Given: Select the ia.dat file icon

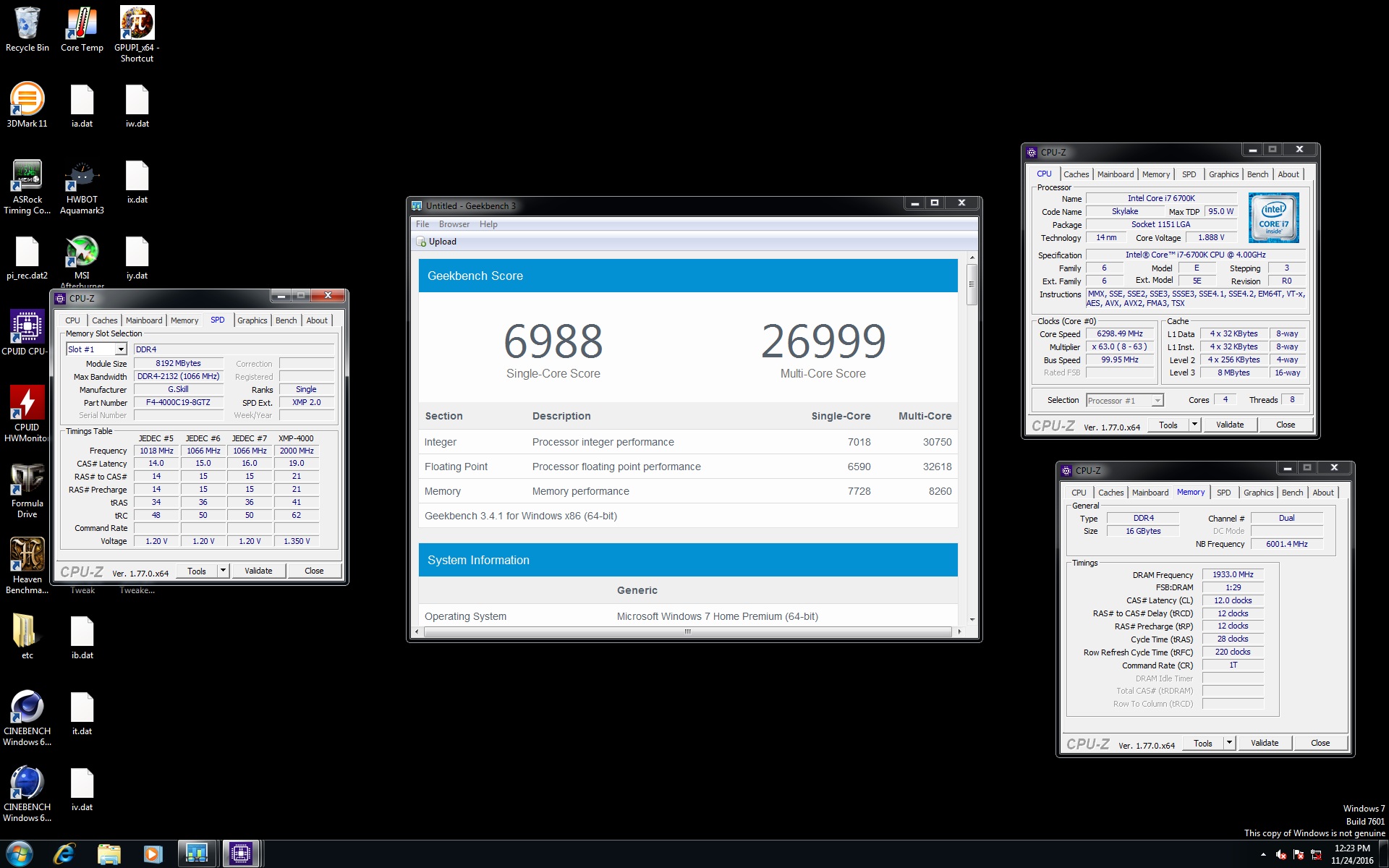Looking at the screenshot, I should 82,105.
